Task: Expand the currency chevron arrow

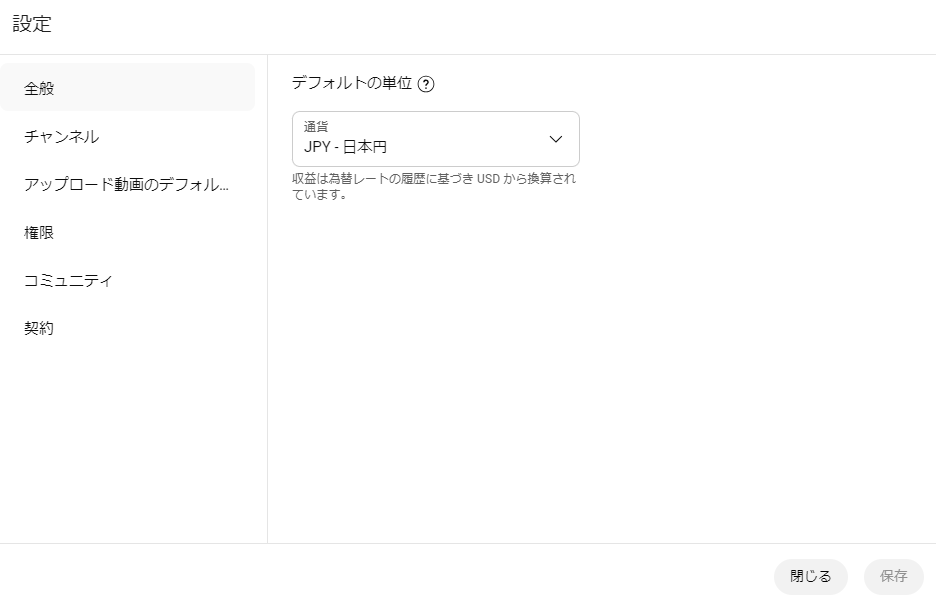Action: pyautogui.click(x=555, y=139)
